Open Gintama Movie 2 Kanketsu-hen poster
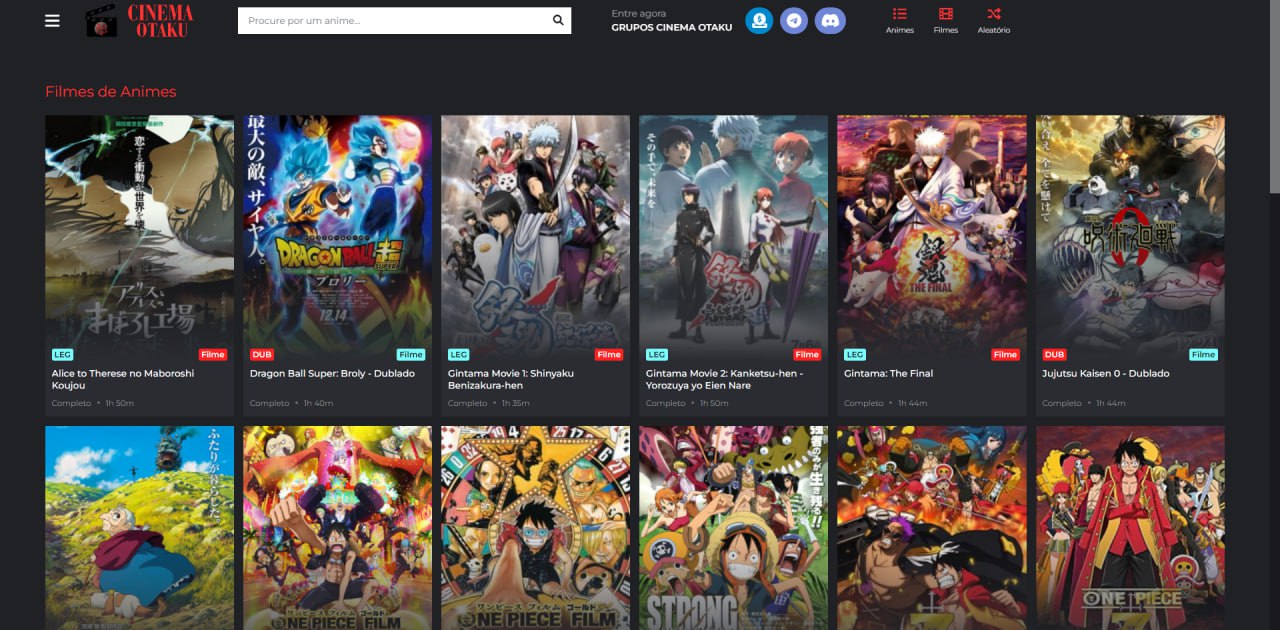This screenshot has height=630, width=1280. [733, 237]
